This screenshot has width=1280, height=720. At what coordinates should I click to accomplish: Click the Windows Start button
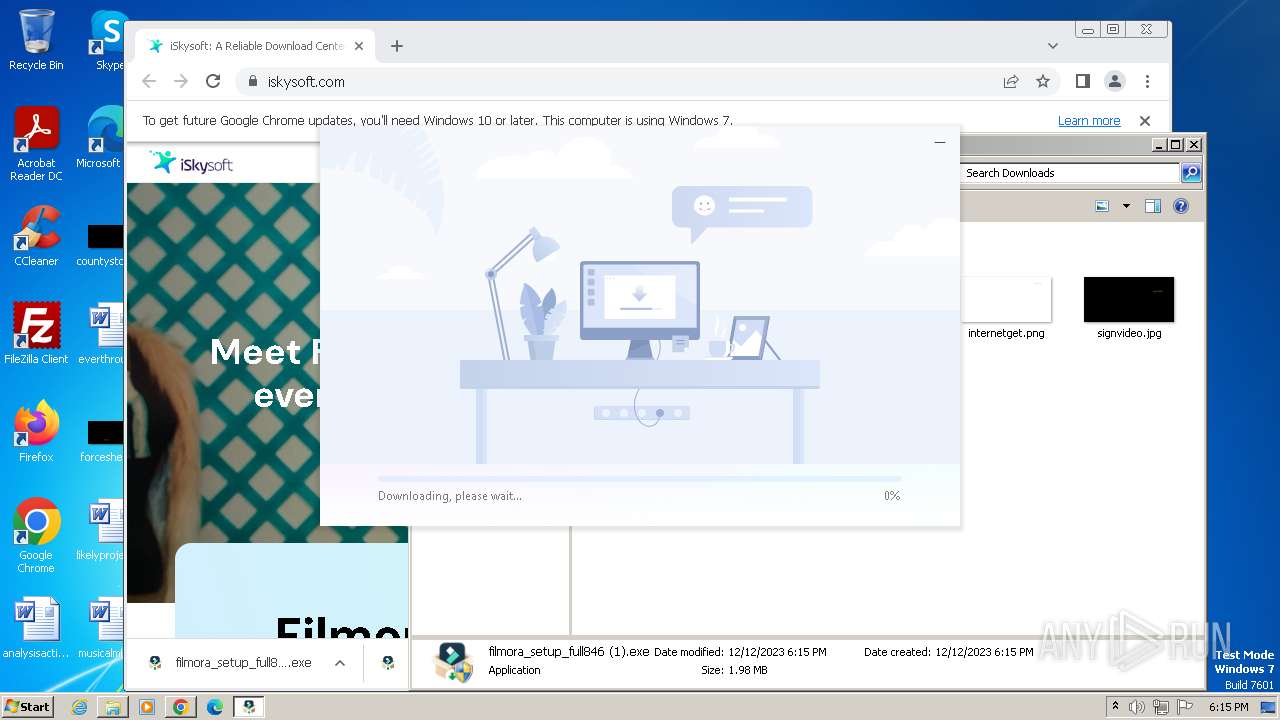tap(28, 706)
